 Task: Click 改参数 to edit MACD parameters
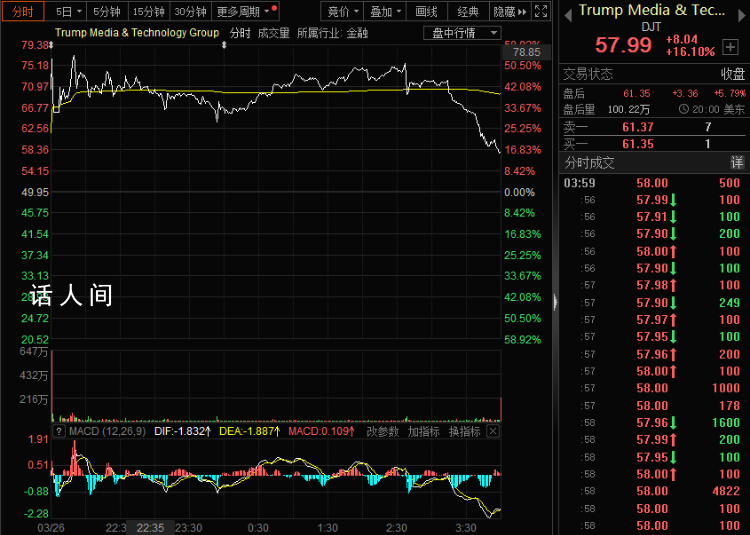[382, 431]
